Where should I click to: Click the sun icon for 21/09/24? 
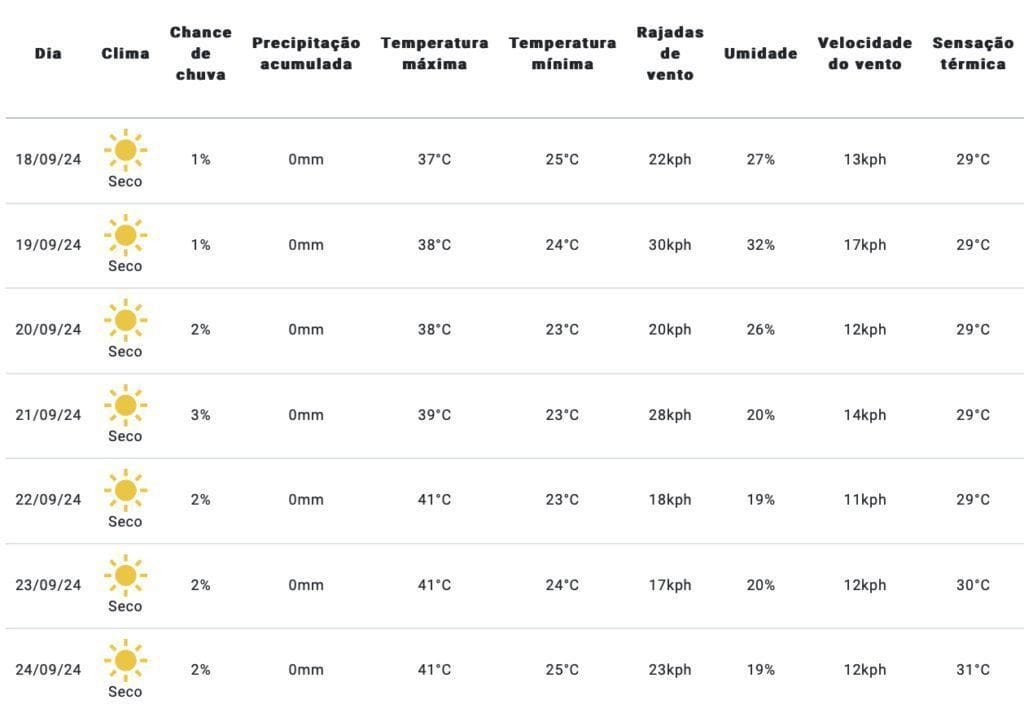125,406
